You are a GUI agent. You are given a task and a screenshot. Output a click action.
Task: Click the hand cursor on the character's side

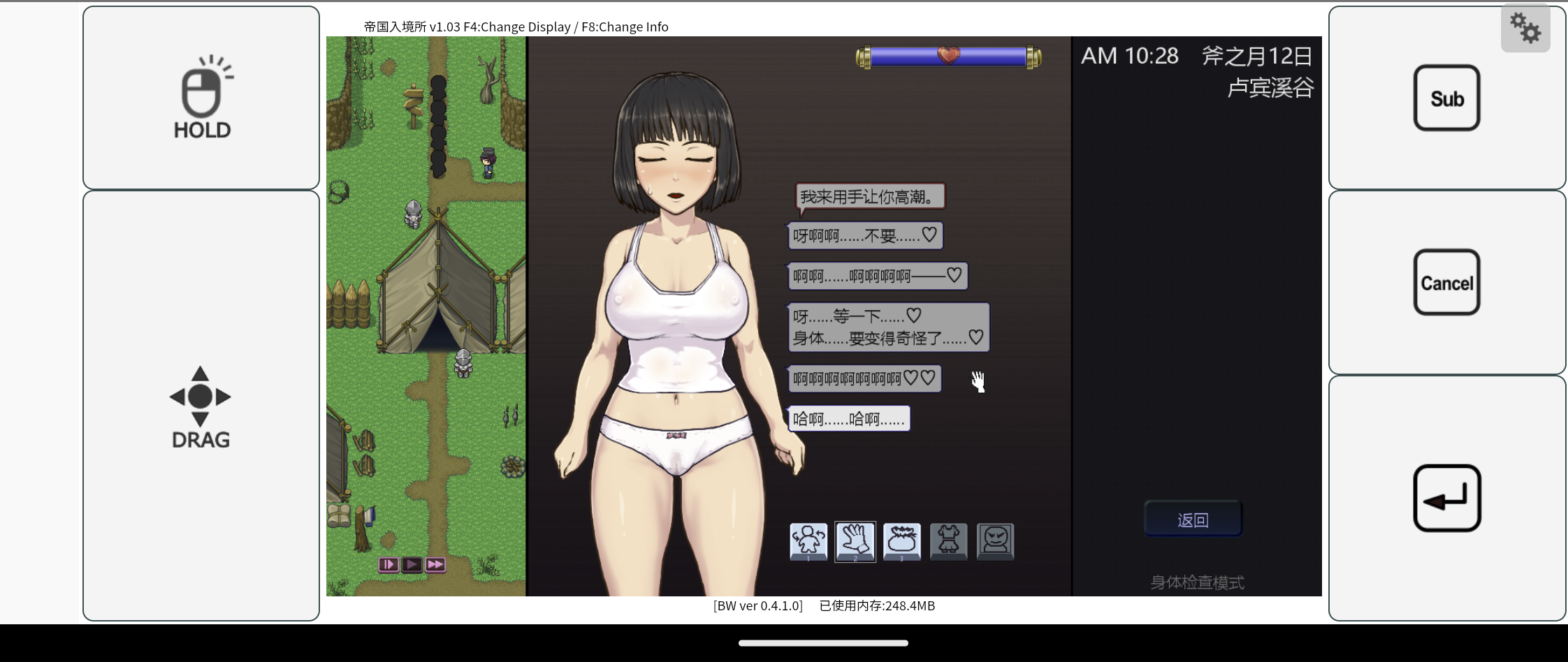pyautogui.click(x=980, y=381)
